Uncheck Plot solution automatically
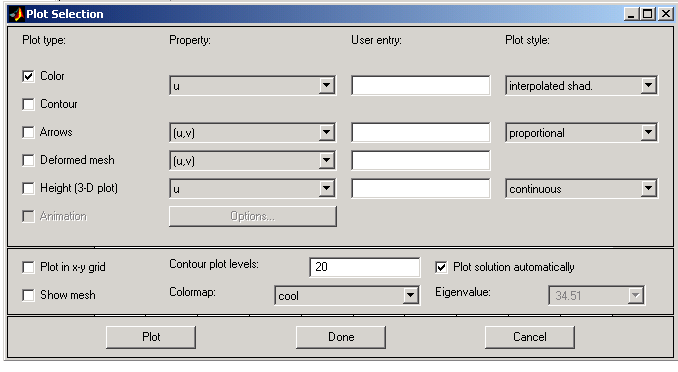This screenshot has width=678, height=372. pyautogui.click(x=441, y=267)
